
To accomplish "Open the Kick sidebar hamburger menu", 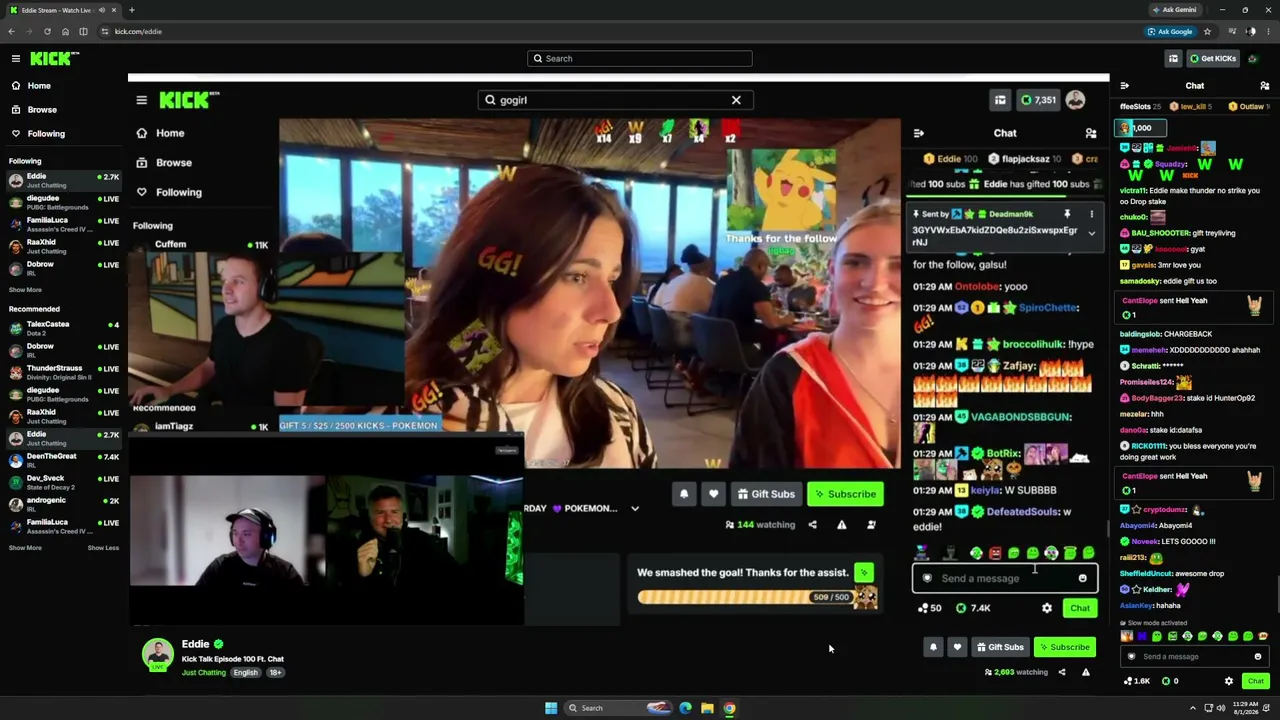I will (16, 58).
